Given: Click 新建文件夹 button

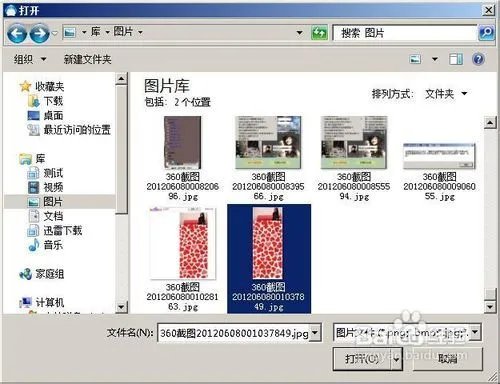Looking at the screenshot, I should 87,59.
